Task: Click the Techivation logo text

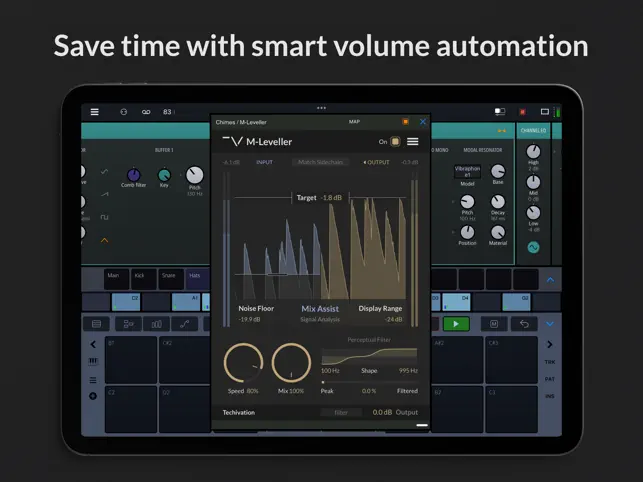Action: click(x=239, y=413)
